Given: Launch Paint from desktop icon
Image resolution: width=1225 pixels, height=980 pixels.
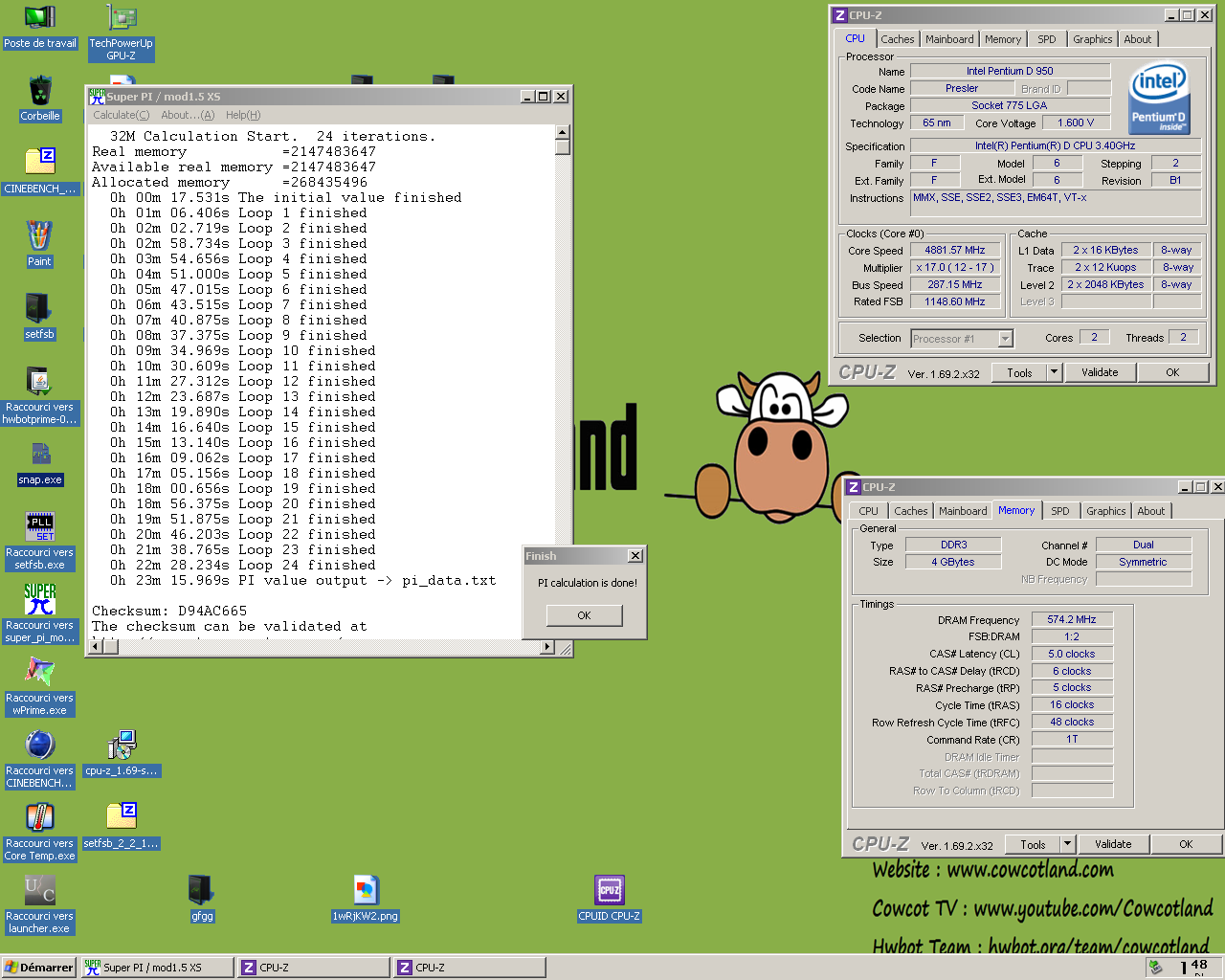Looking at the screenshot, I should [x=39, y=244].
